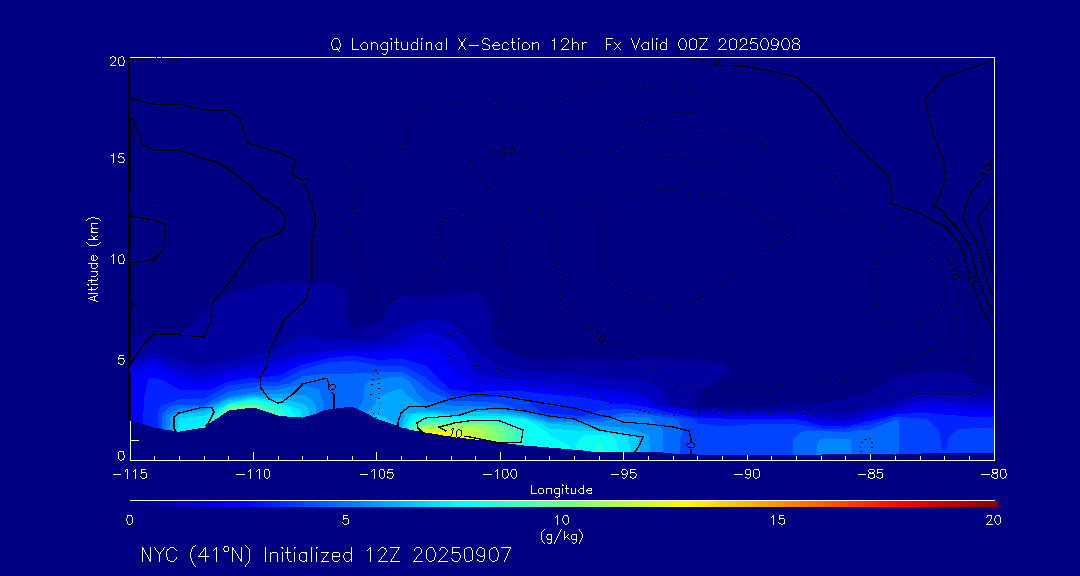The image size is (1080, 576).
Task: Click the color bar's 20 value label
Action: pos(992,520)
